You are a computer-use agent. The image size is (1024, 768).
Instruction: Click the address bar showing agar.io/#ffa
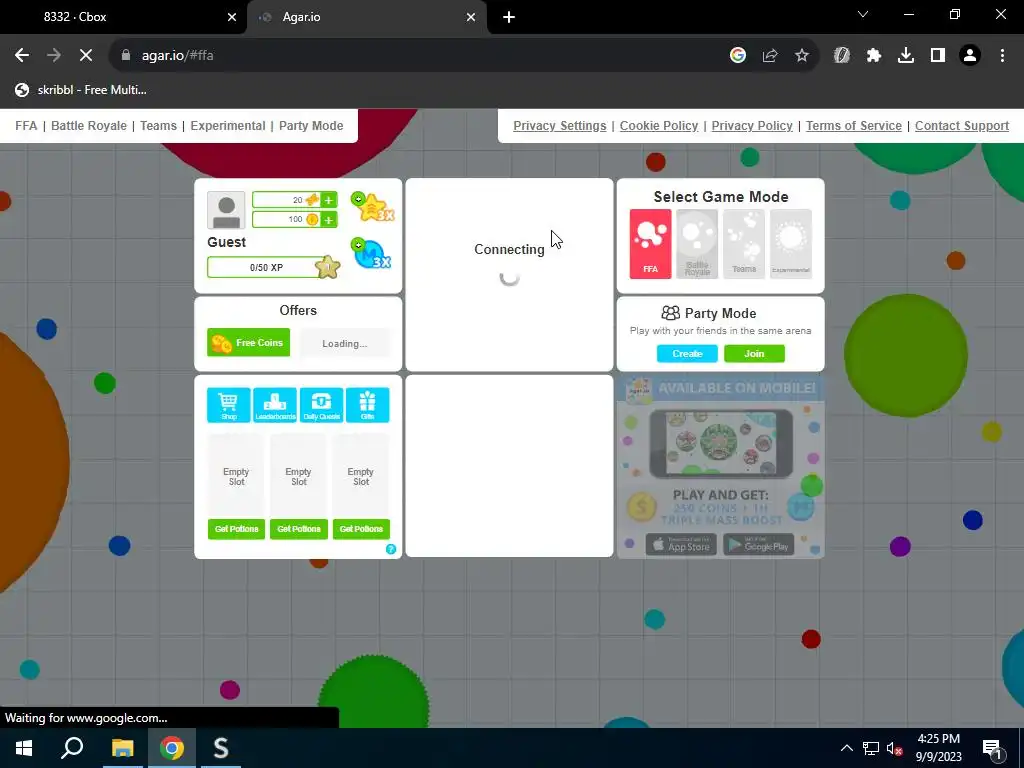tap(418, 56)
